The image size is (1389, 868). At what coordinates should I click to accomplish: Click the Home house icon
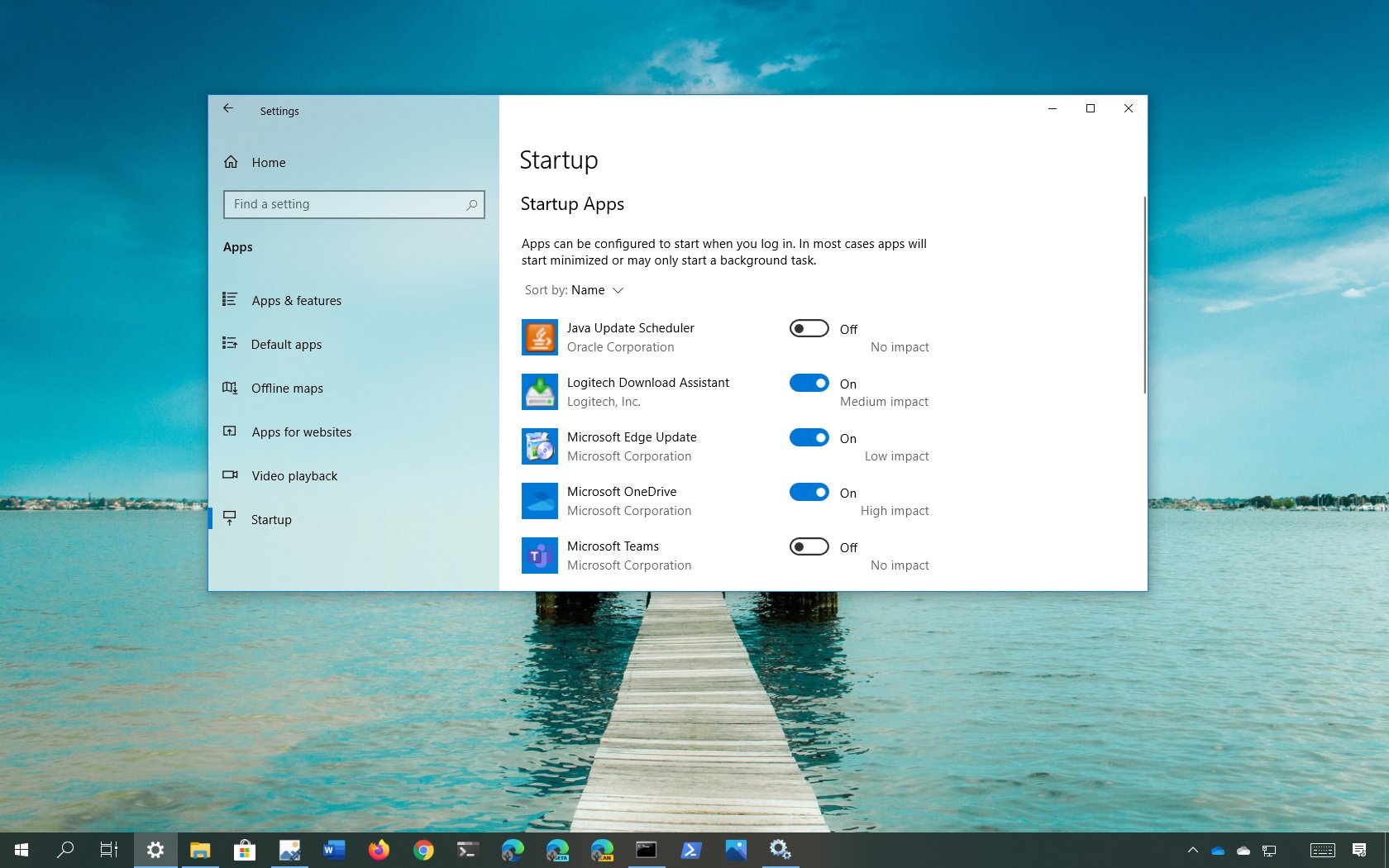coord(231,162)
